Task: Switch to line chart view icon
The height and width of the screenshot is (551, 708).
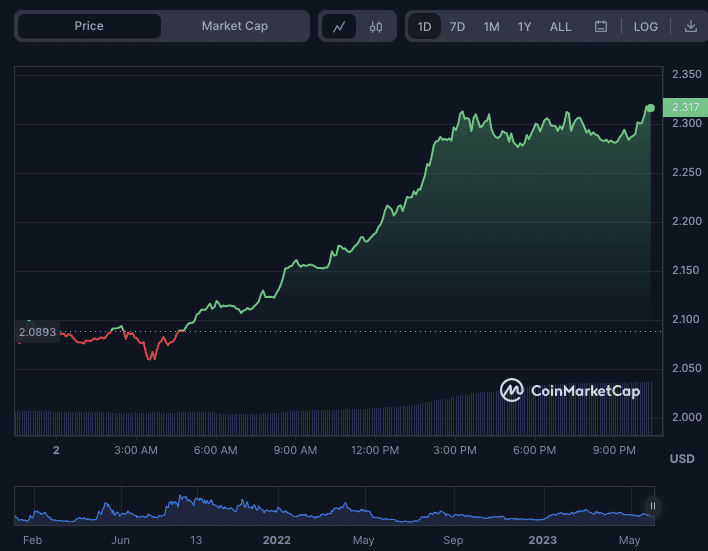Action: (x=340, y=27)
